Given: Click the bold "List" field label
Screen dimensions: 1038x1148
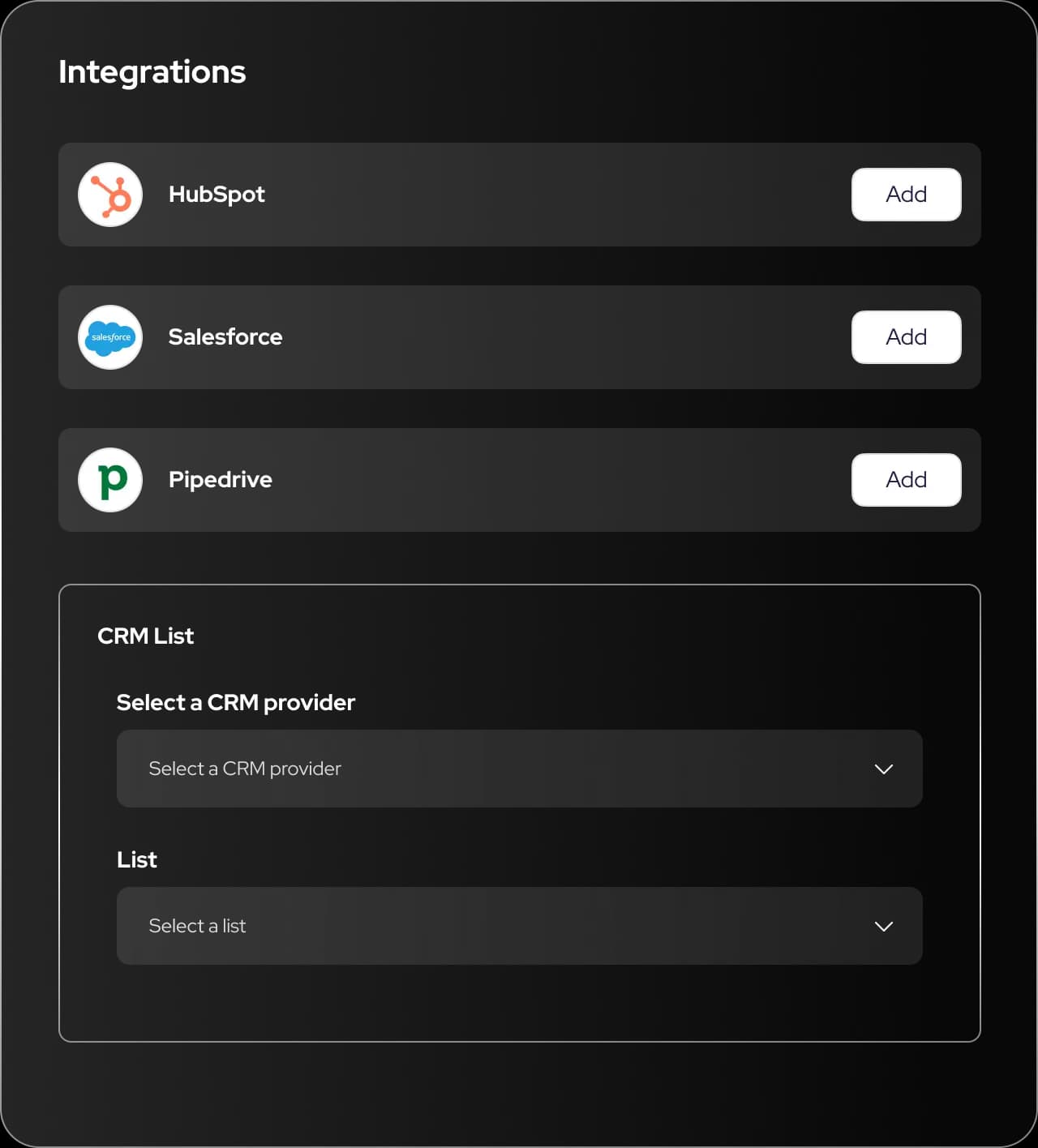Looking at the screenshot, I should click(x=137, y=859).
